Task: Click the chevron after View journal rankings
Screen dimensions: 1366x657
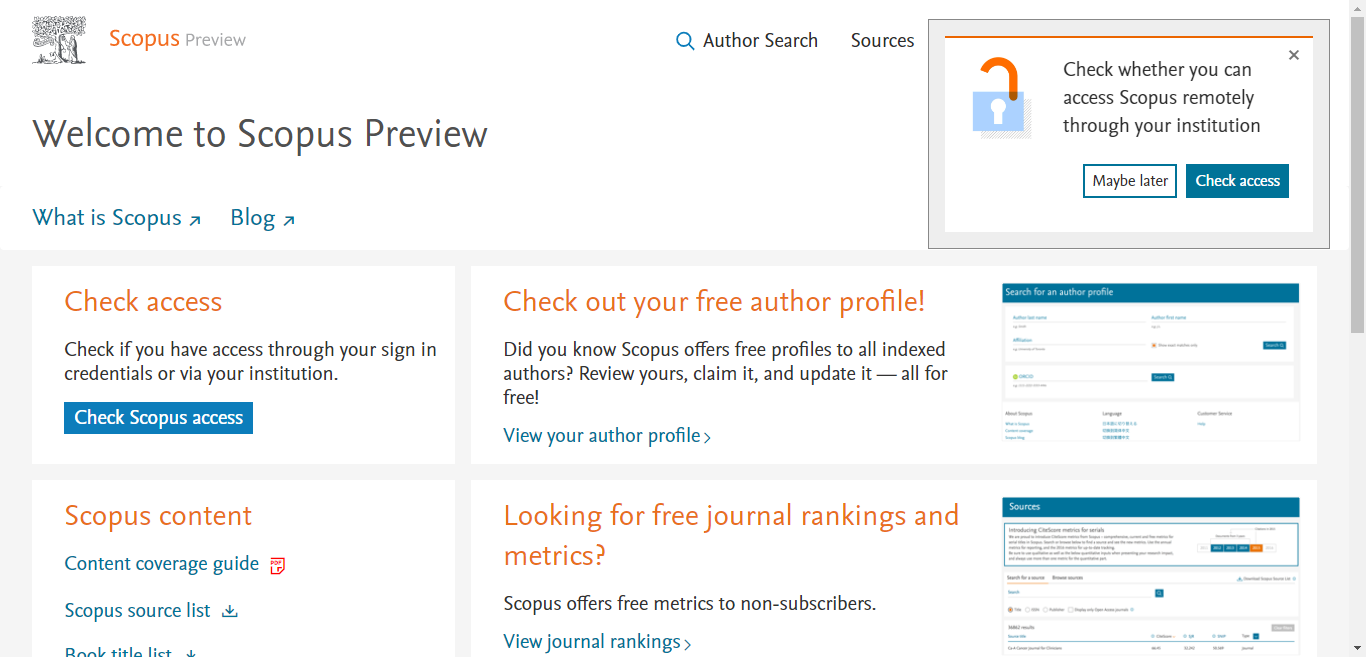Action: tap(689, 643)
